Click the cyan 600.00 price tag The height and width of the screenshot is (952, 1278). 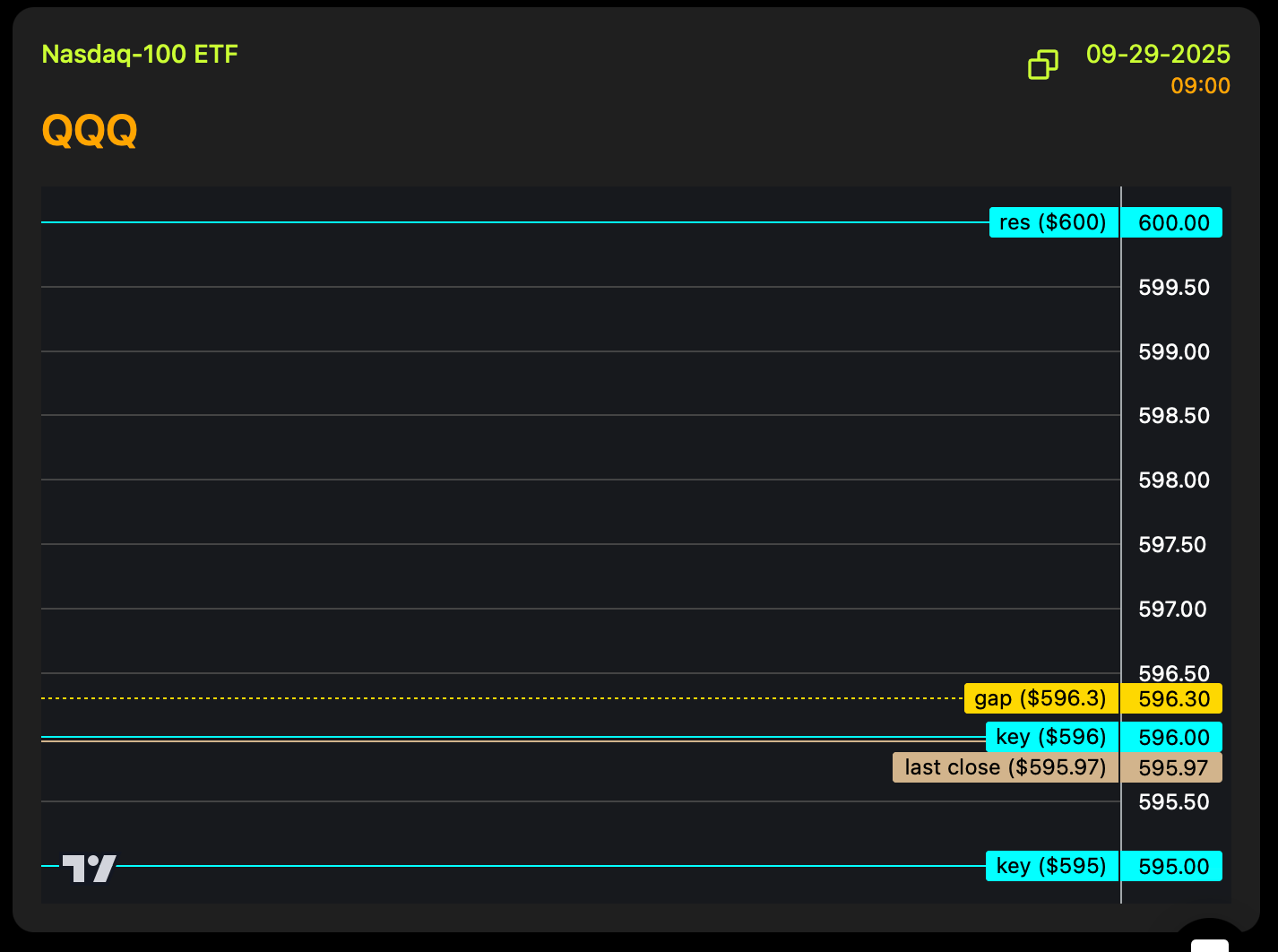(1173, 223)
